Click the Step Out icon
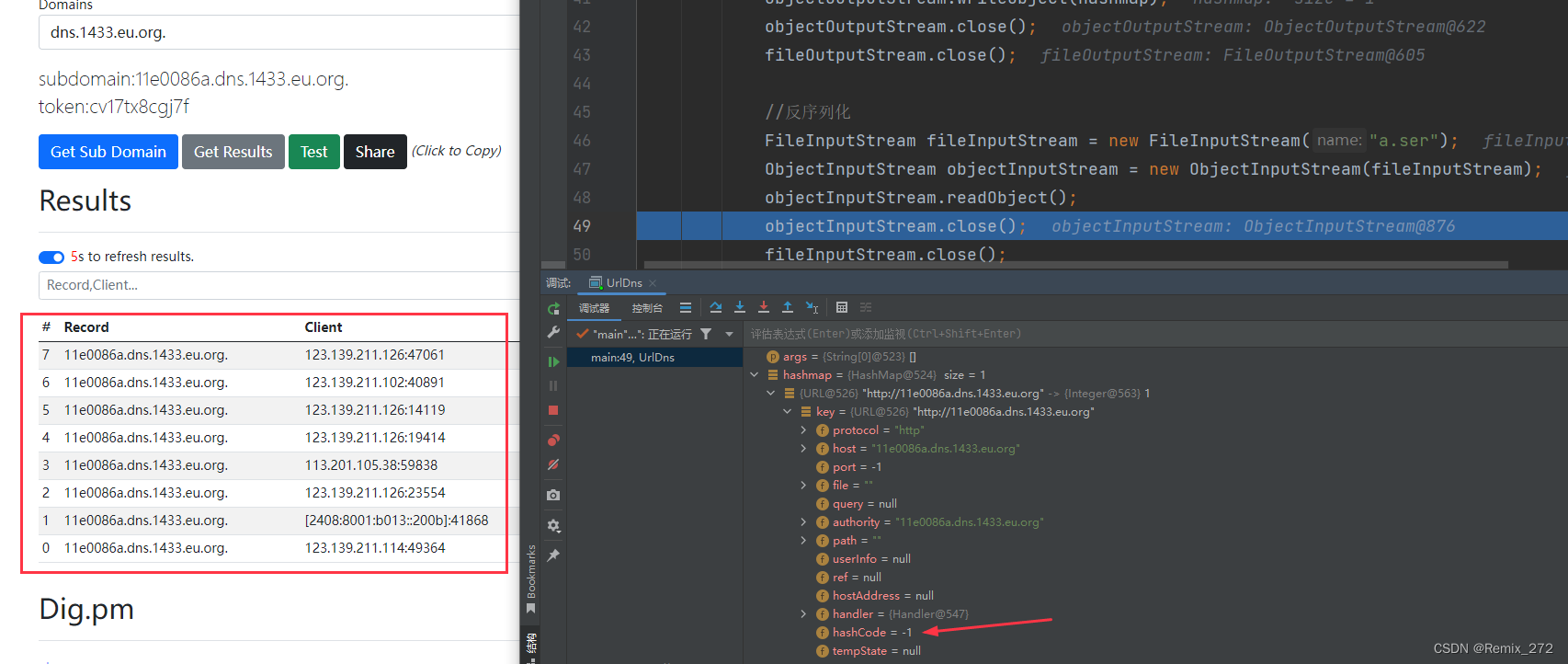Viewport: 1568px width, 664px height. (x=788, y=308)
